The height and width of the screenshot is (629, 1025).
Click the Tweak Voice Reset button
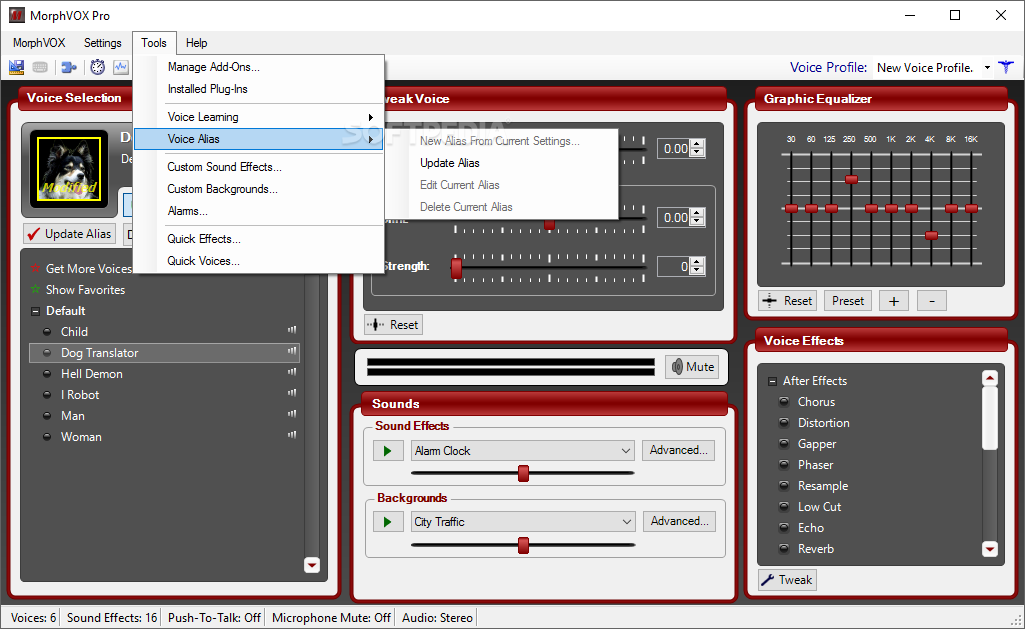393,324
